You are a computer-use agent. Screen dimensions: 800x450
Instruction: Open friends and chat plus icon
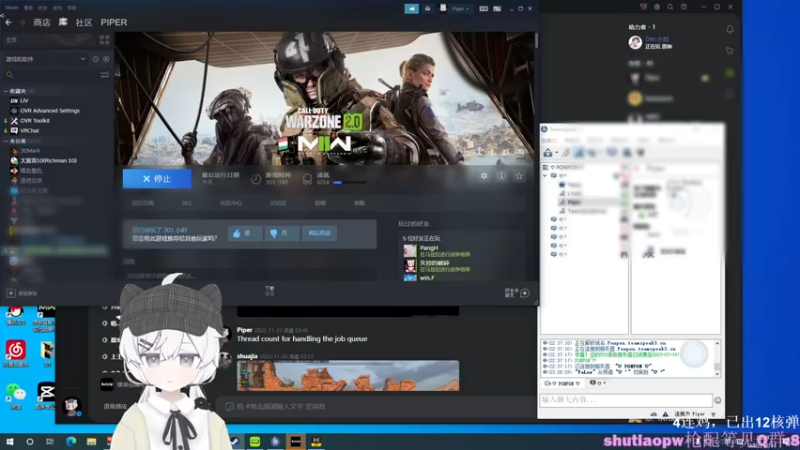(524, 293)
